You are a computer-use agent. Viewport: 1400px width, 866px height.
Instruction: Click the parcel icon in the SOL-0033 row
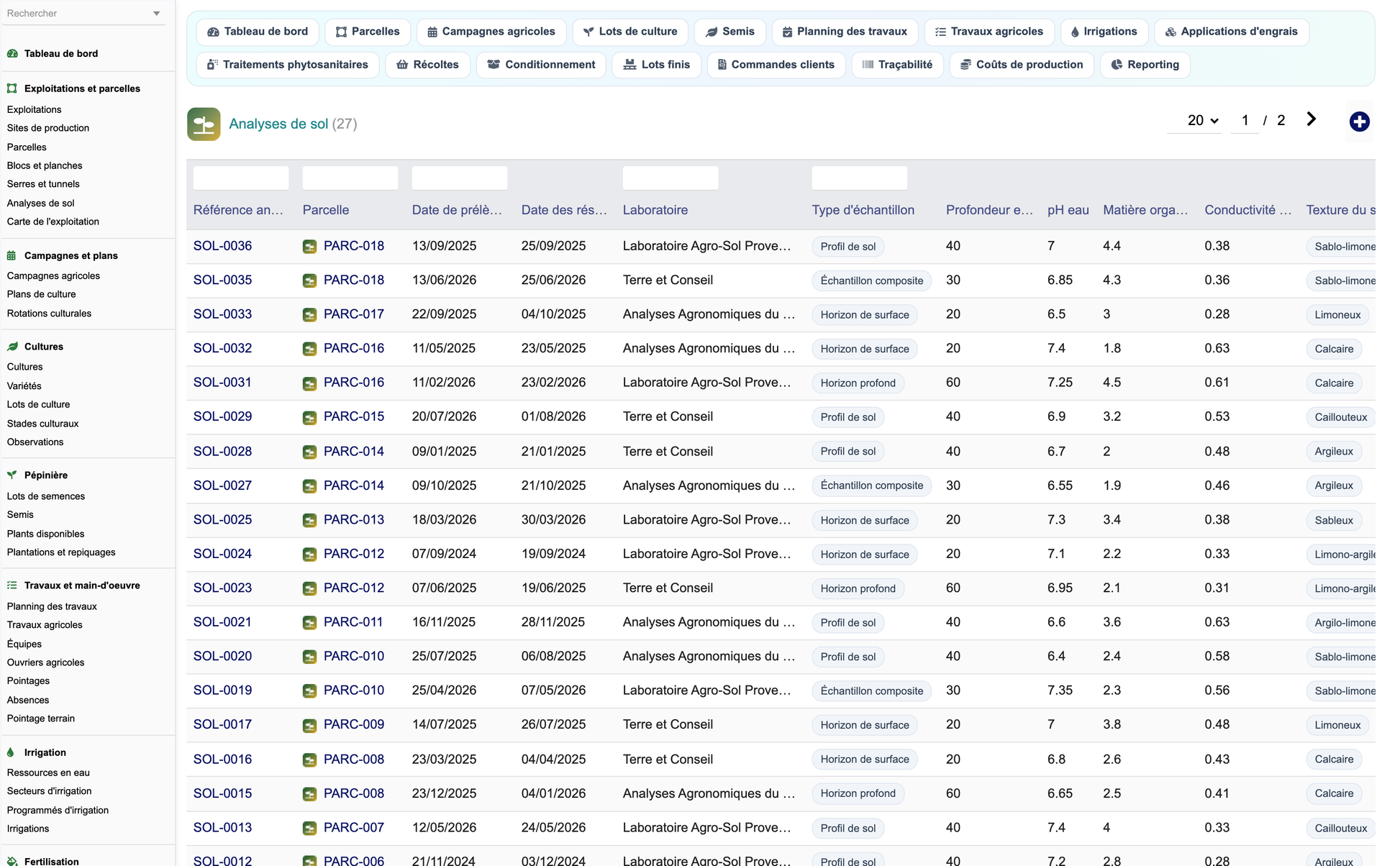click(309, 315)
